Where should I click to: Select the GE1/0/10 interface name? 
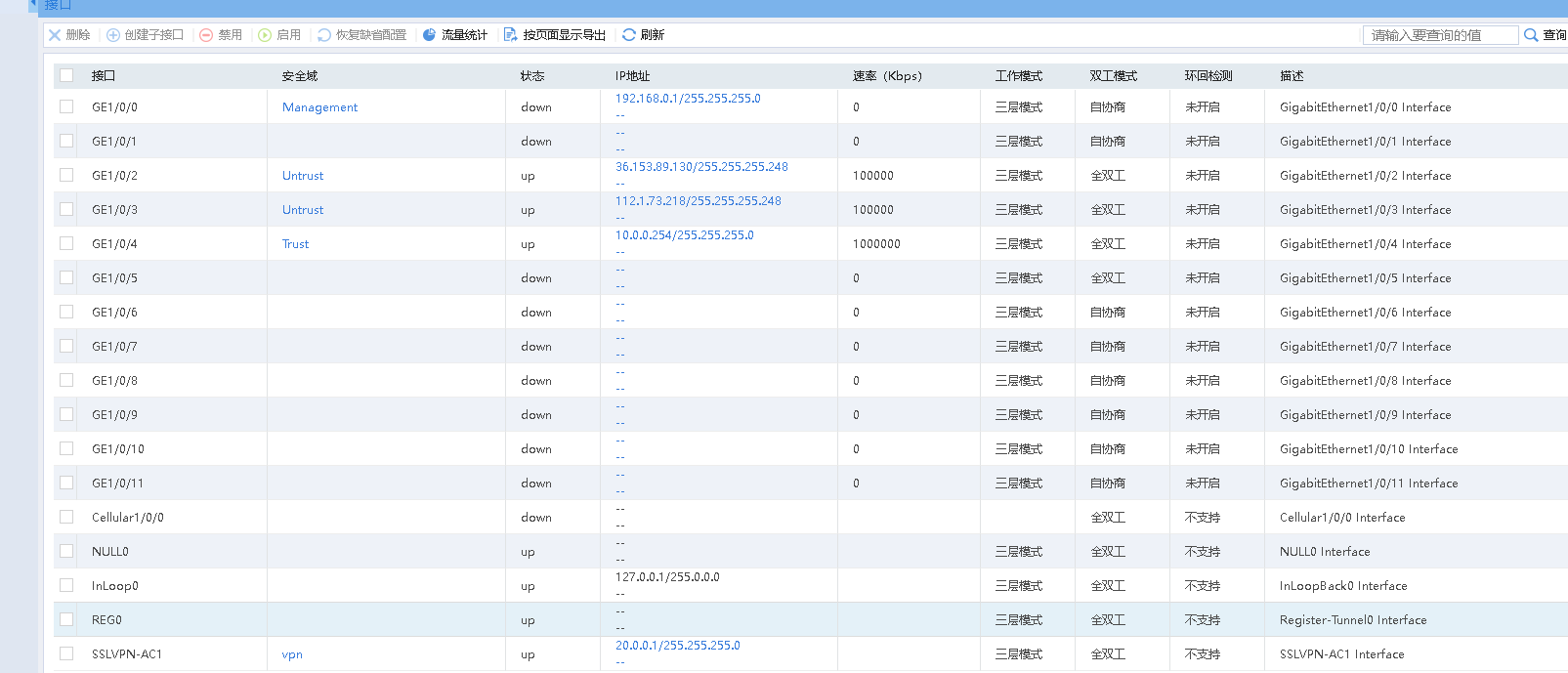[x=118, y=449]
